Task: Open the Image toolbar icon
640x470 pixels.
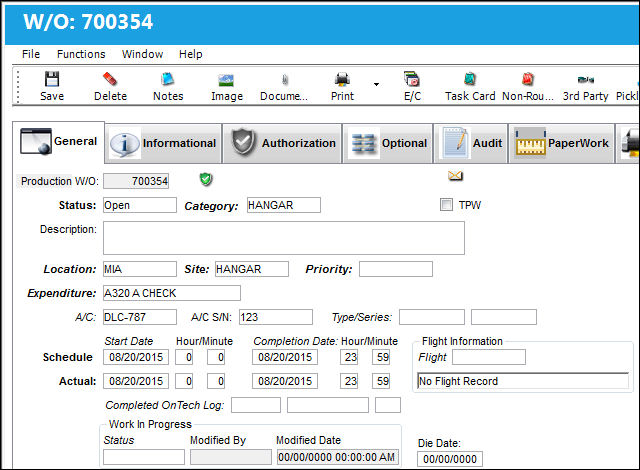Action: coord(226,80)
